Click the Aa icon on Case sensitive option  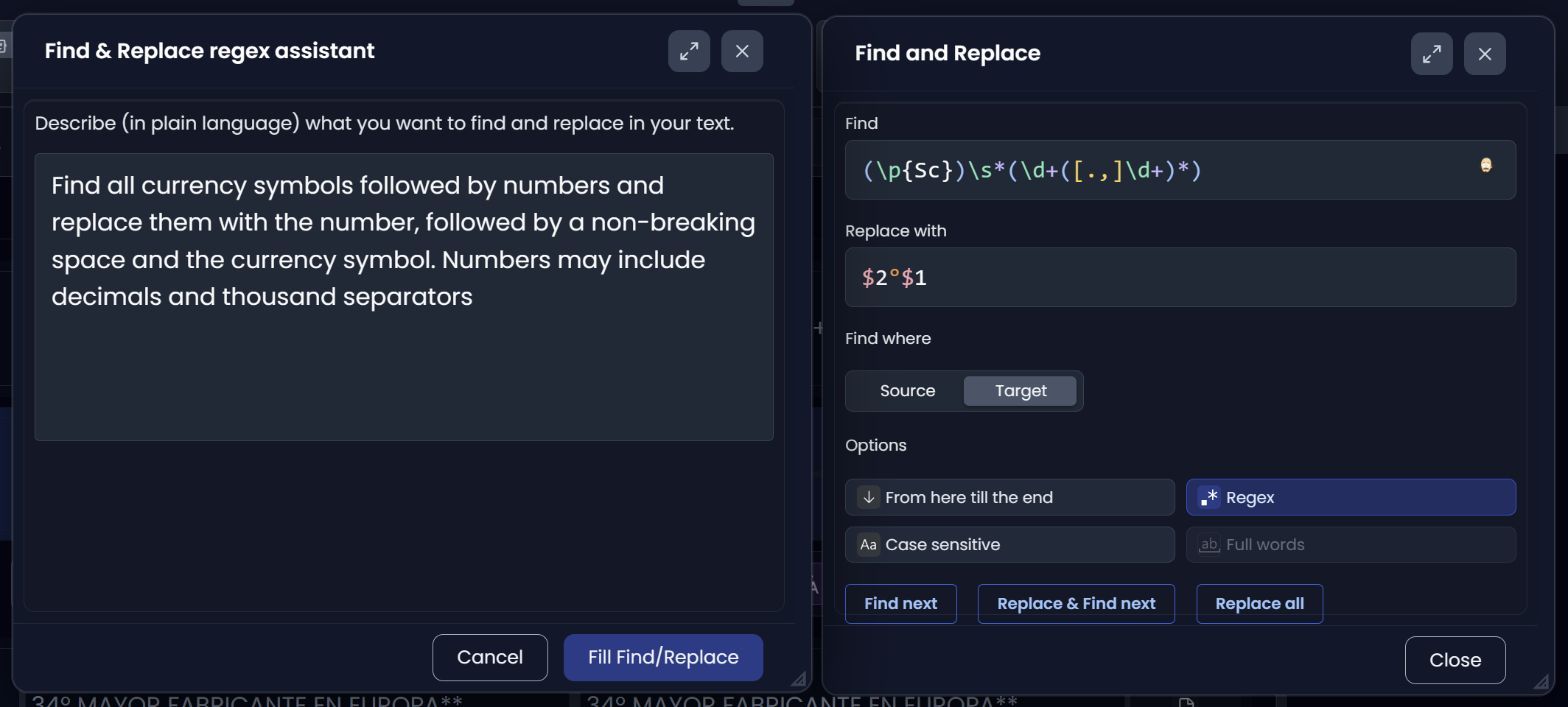pos(867,545)
